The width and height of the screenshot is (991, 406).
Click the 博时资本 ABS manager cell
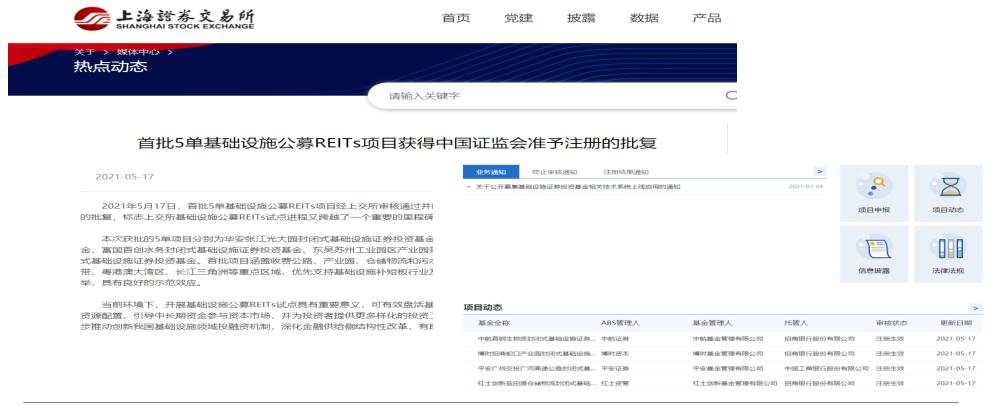coord(613,353)
